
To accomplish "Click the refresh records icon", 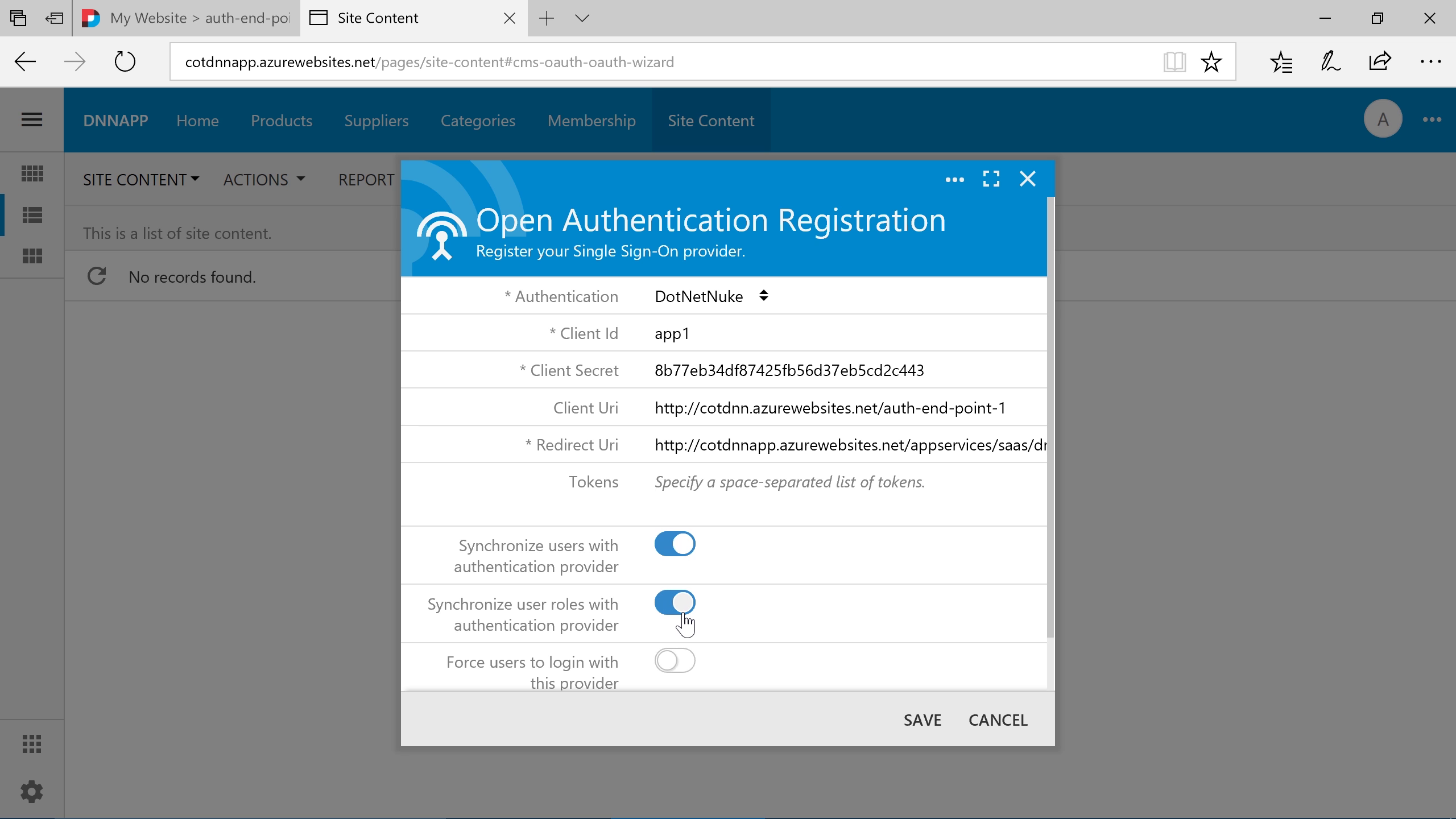I will 97,276.
